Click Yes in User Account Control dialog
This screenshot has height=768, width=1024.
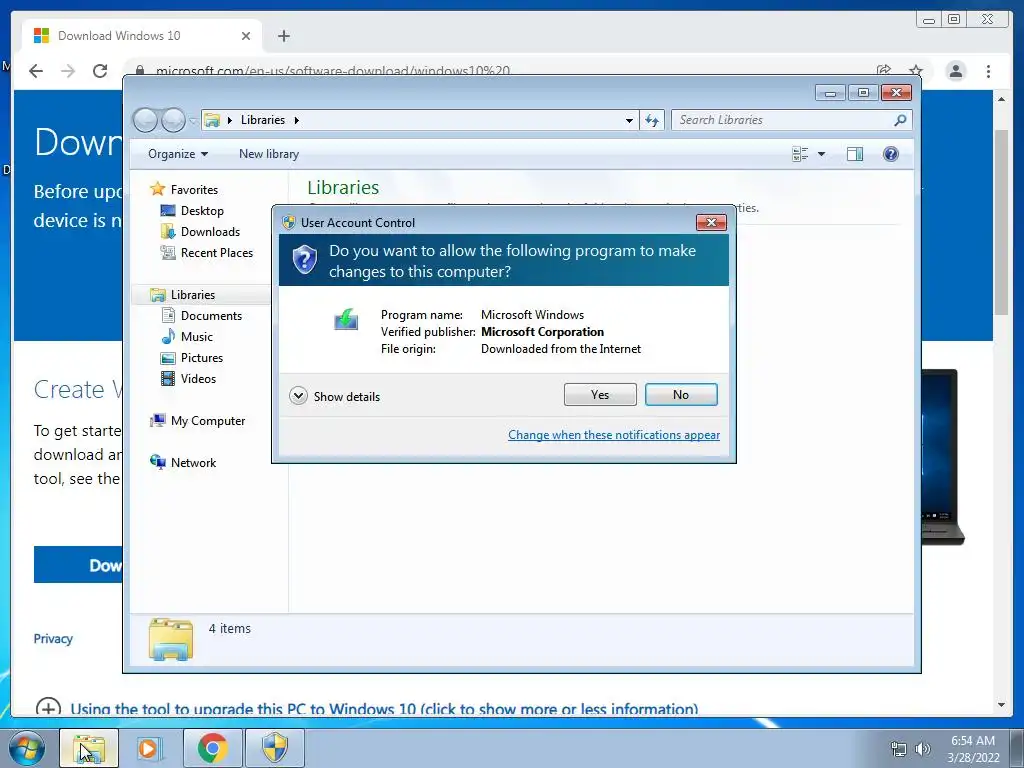[600, 394]
